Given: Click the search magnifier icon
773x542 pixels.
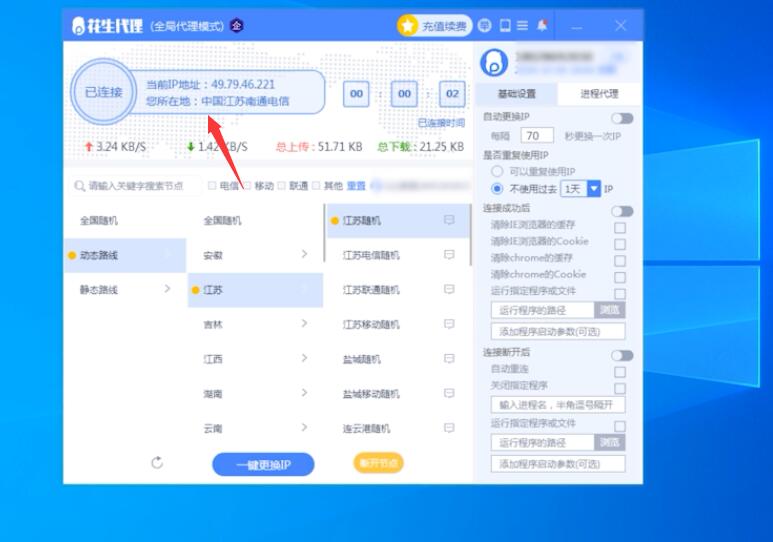Looking at the screenshot, I should pyautogui.click(x=79, y=186).
